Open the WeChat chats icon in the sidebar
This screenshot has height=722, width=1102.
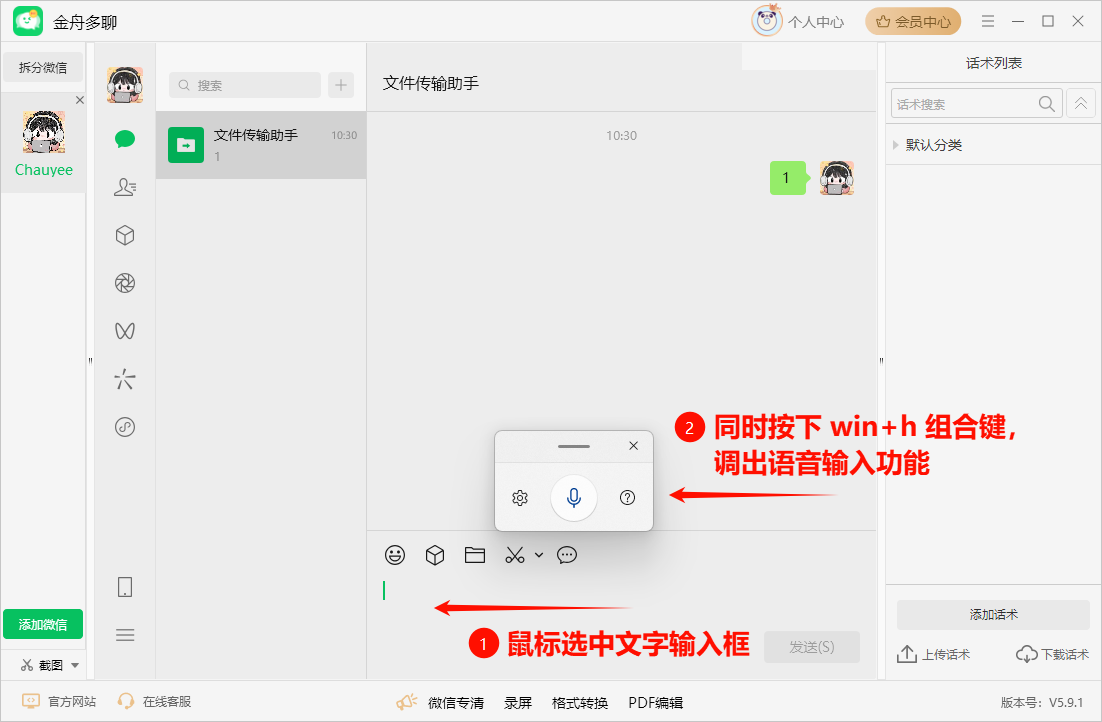(125, 138)
